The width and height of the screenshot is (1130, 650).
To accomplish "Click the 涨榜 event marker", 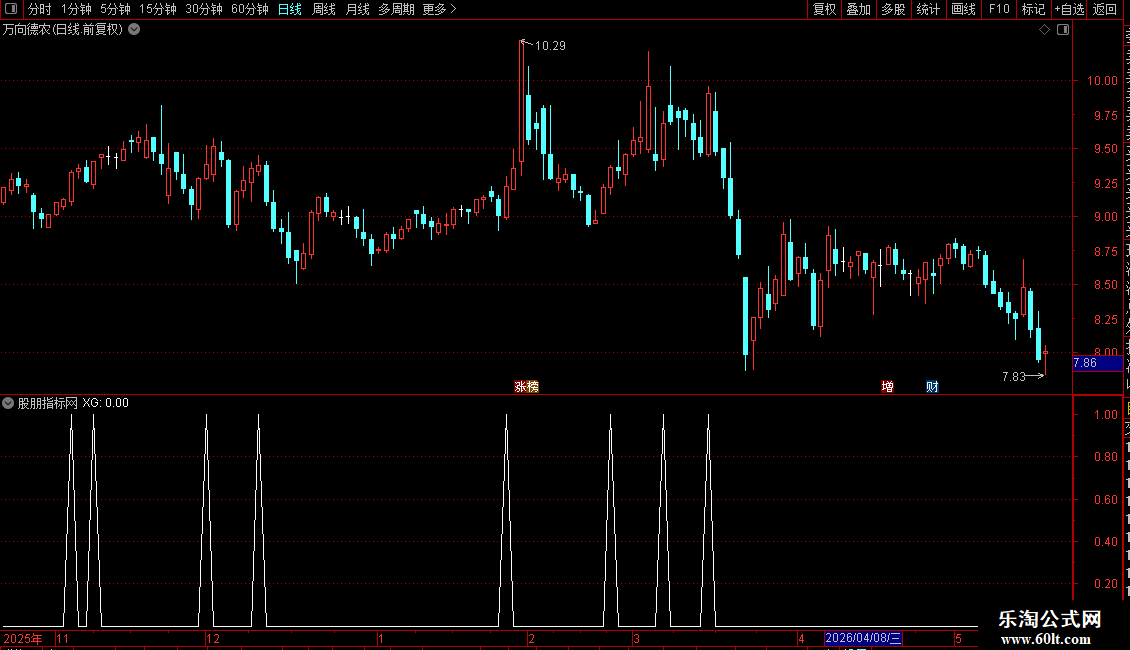I will pos(526,386).
